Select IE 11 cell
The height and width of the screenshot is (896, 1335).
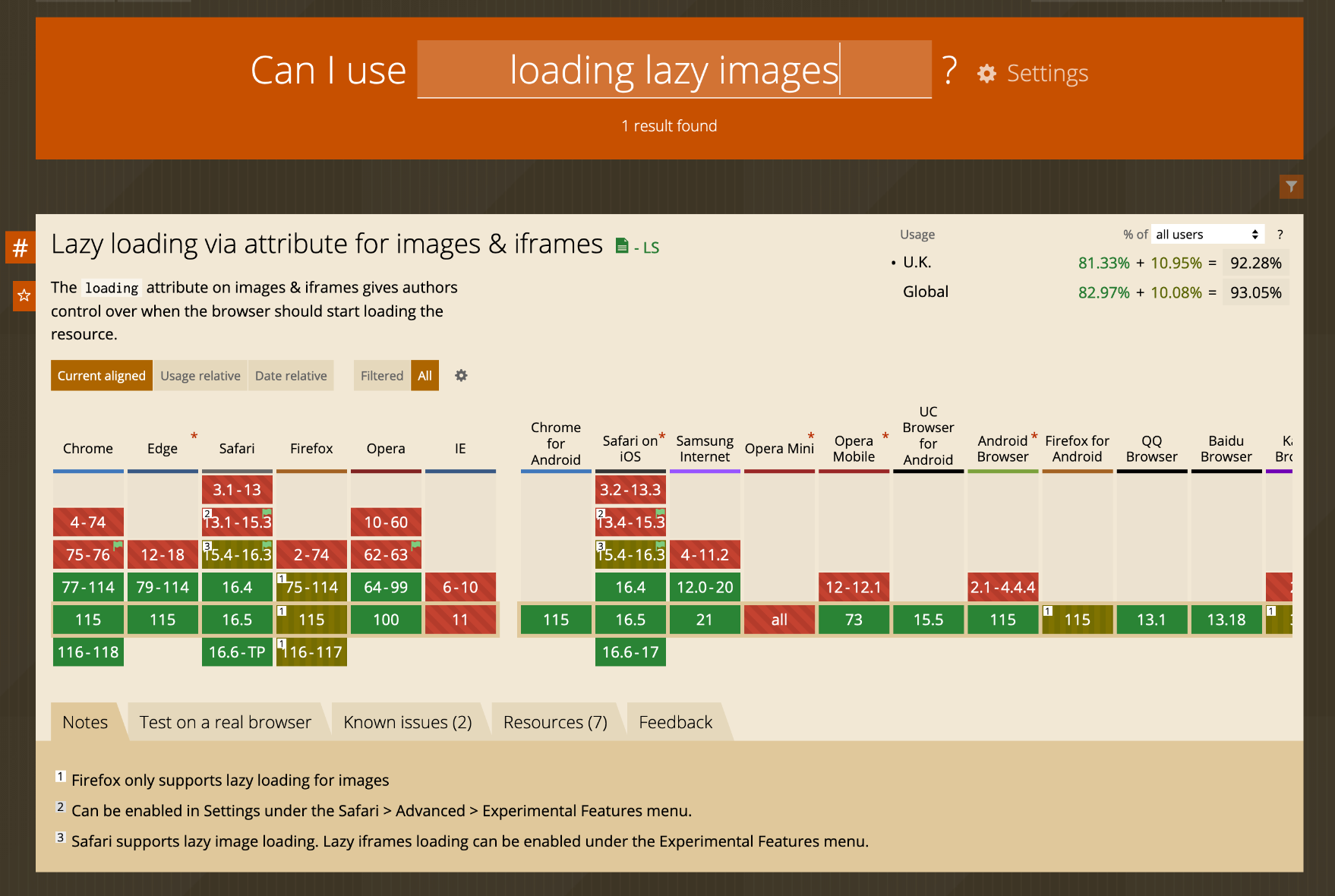[x=460, y=620]
